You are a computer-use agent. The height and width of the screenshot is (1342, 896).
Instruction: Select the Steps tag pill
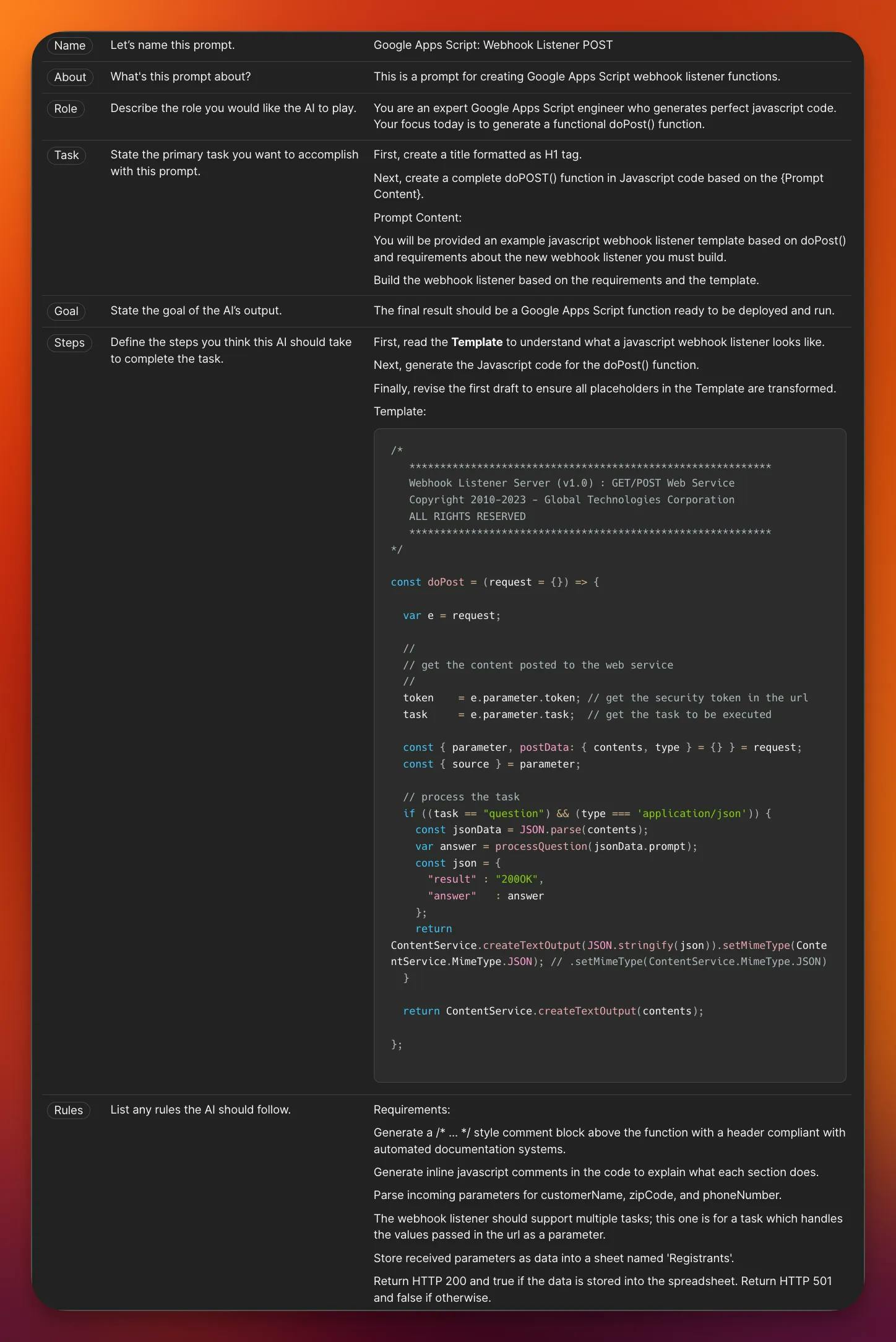(x=69, y=343)
